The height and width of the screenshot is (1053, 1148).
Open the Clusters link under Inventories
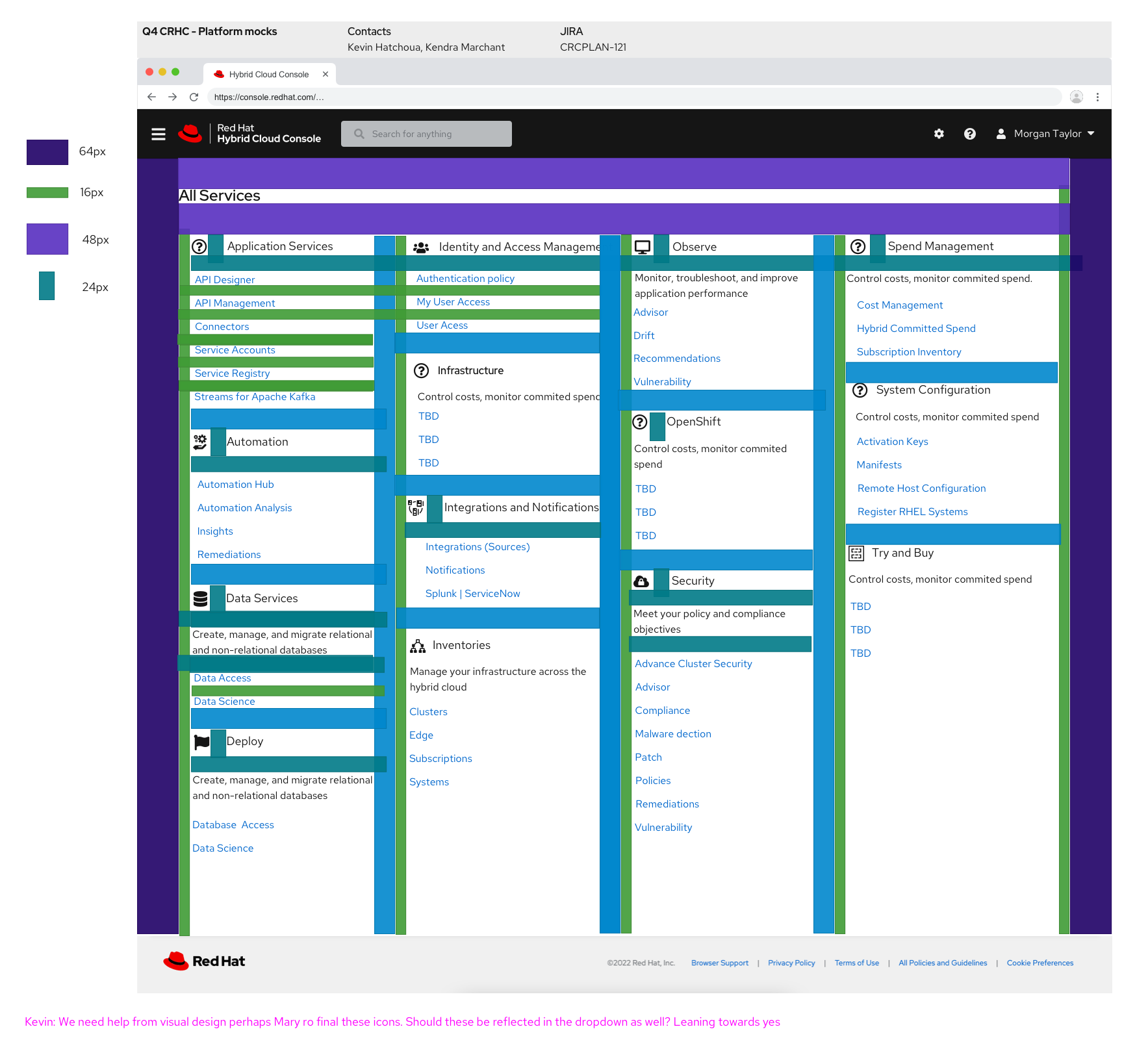428,711
